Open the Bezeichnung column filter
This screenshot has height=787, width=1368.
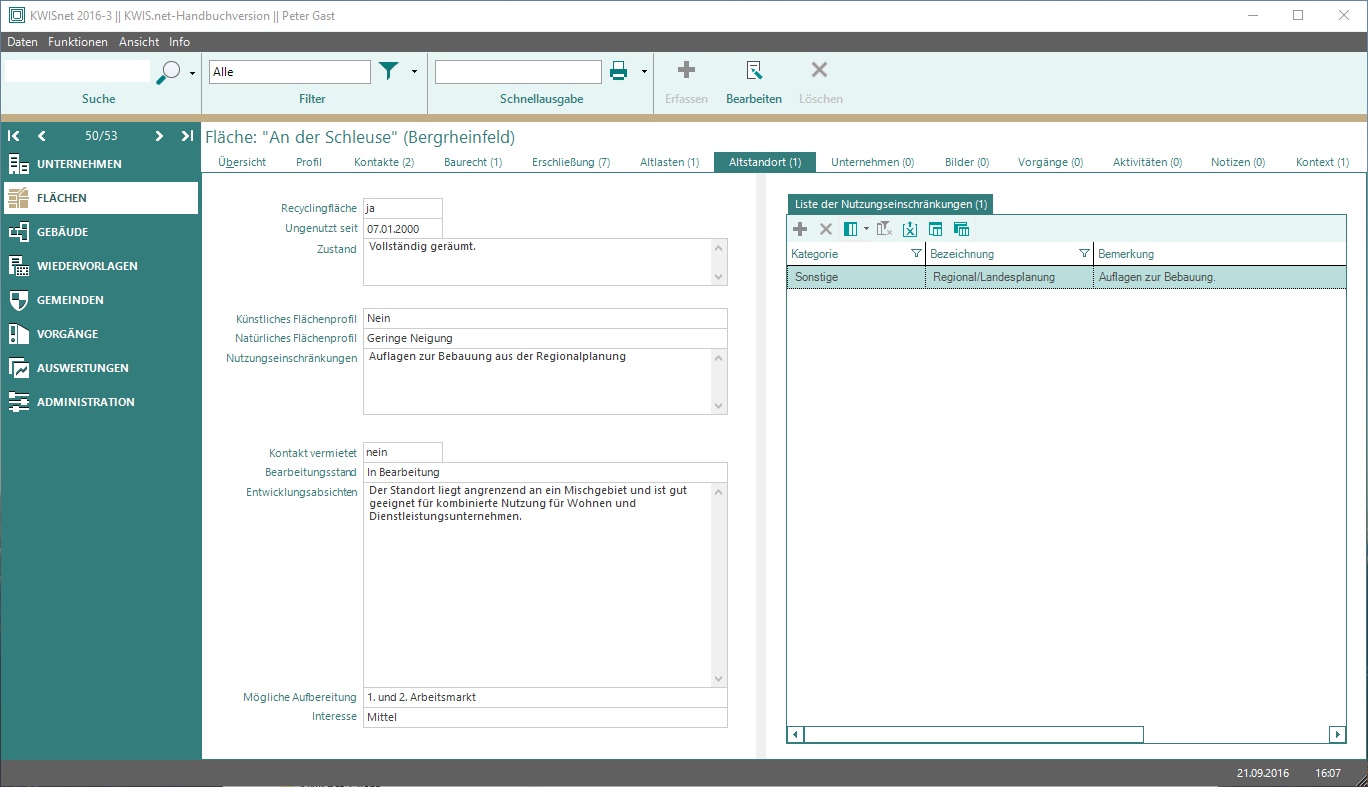[x=1084, y=254]
